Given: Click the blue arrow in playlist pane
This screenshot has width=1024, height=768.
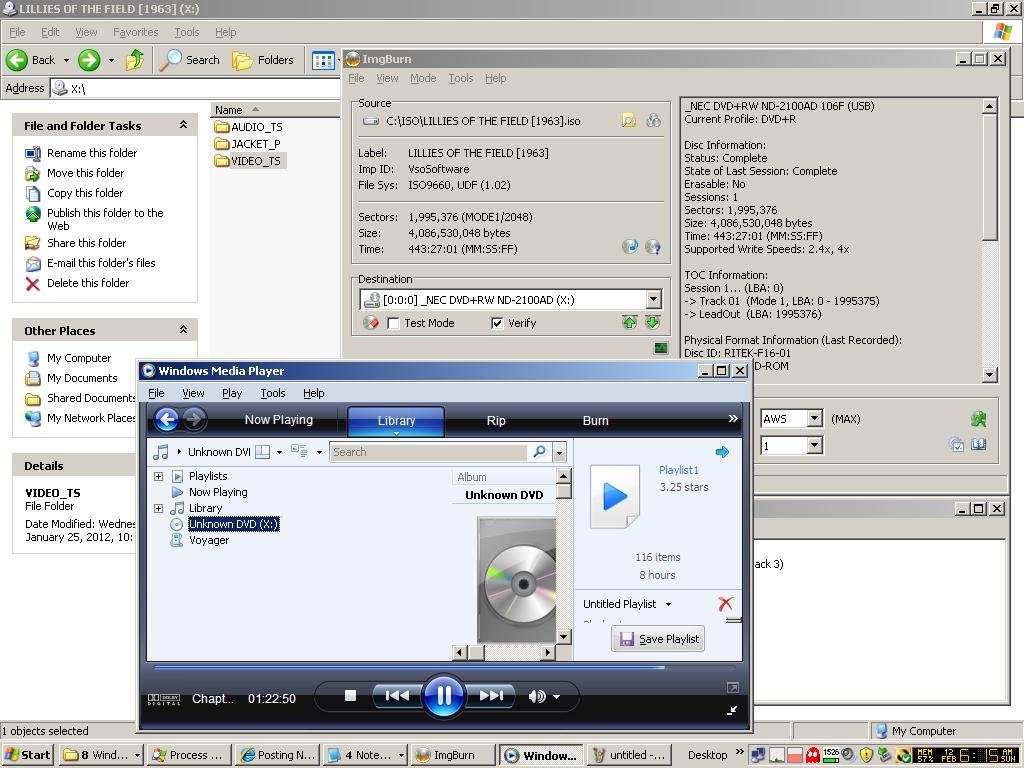Looking at the screenshot, I should point(722,452).
